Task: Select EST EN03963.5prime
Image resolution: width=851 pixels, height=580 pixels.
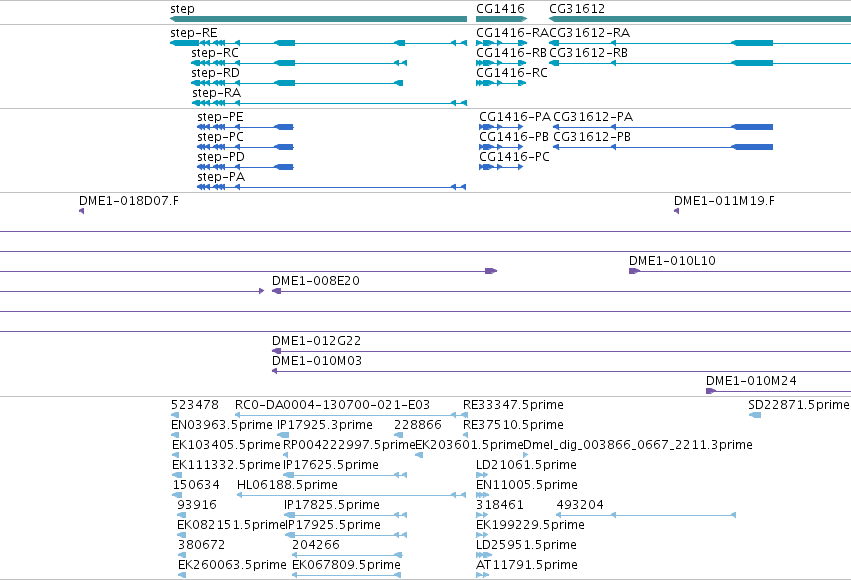Action: tap(221, 425)
